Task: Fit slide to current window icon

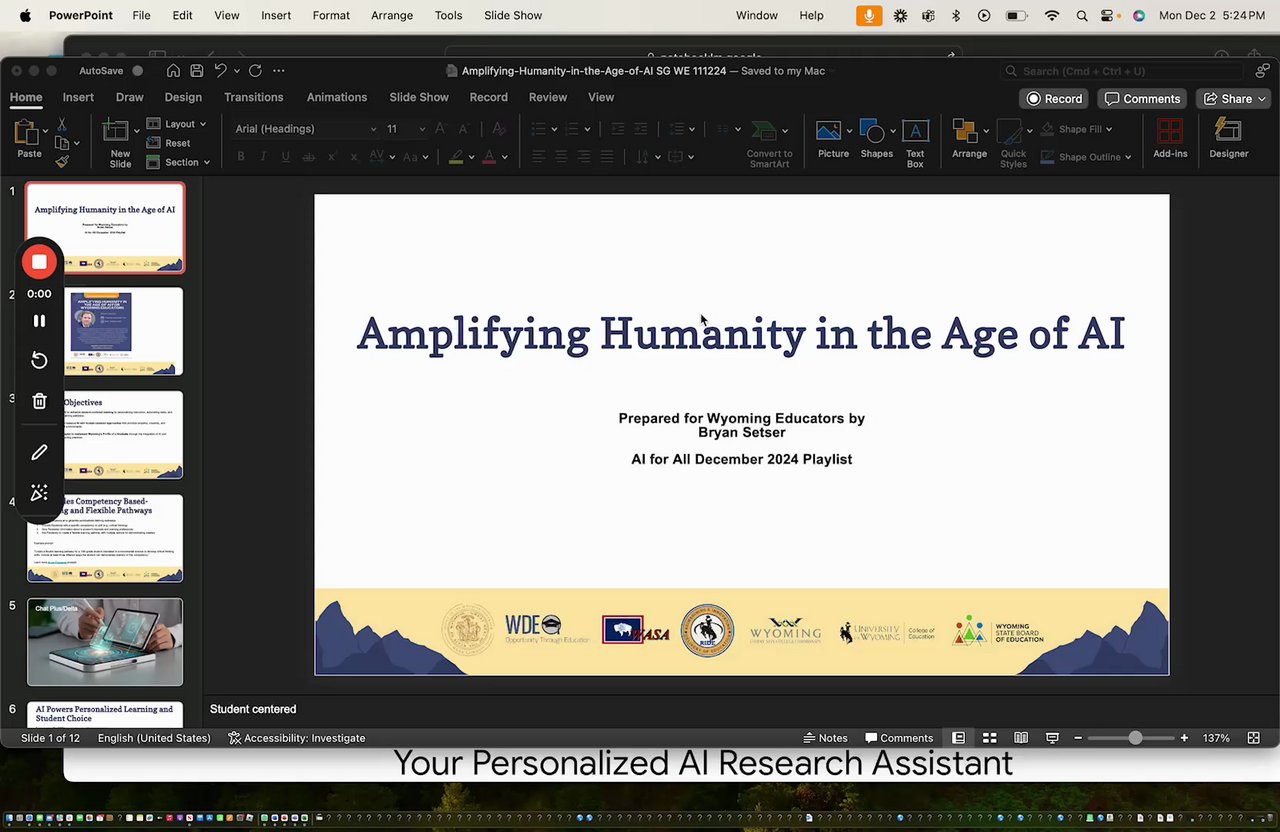Action: [x=1253, y=738]
